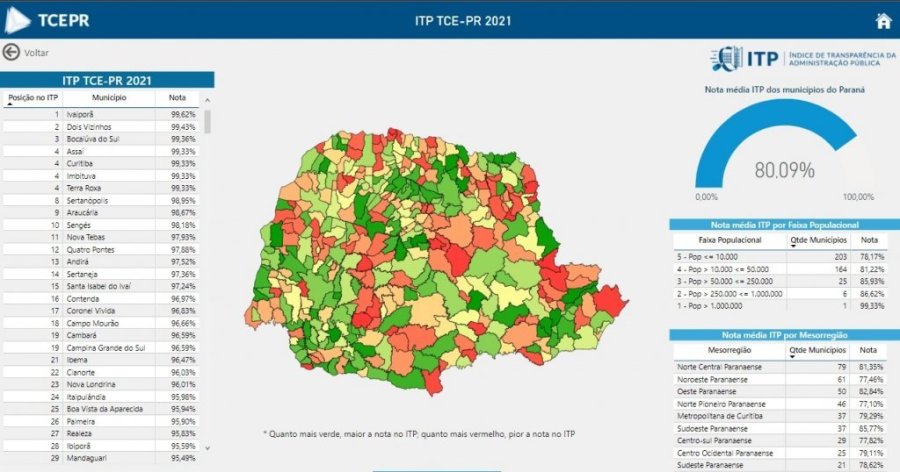
Task: Sort by Município column header
Action: [108, 98]
